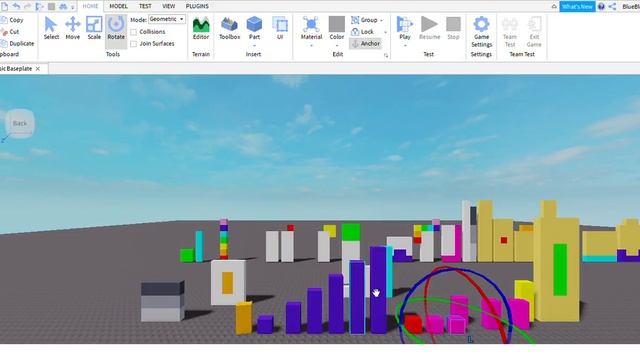The image size is (640, 360).
Task: Switch to the TEST ribbon tab
Action: tap(145, 6)
